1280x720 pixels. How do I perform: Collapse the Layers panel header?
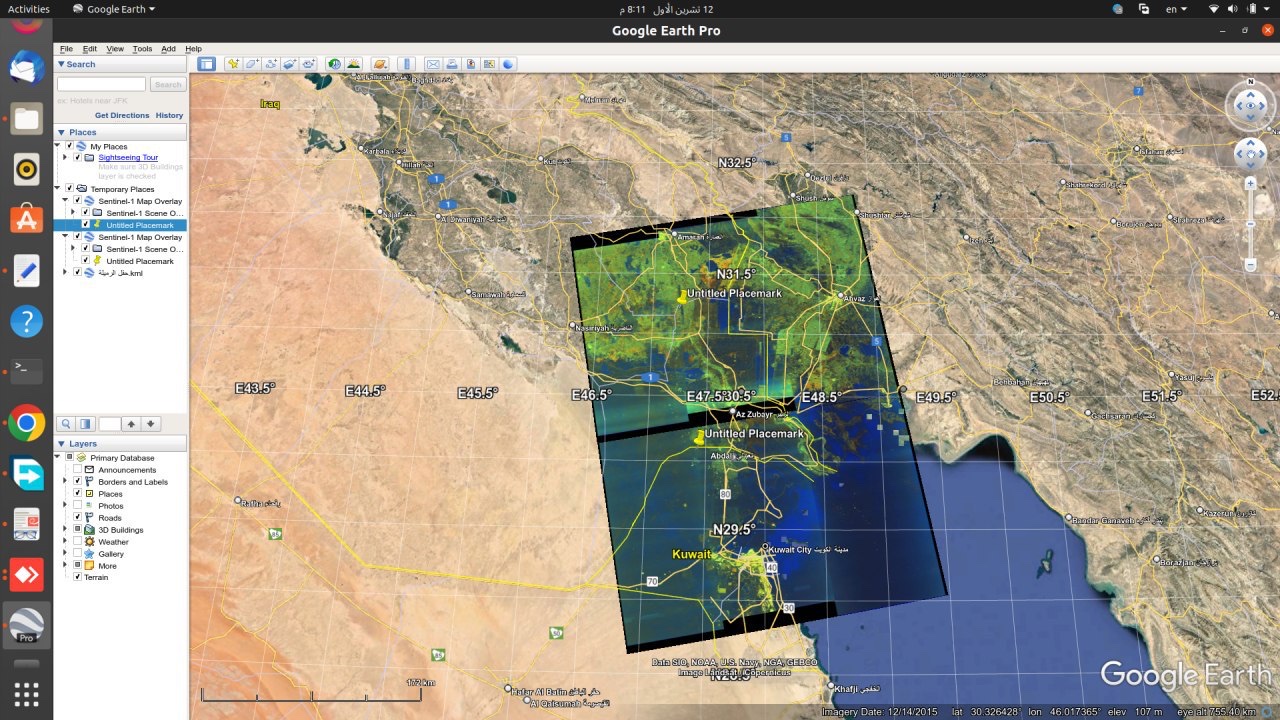(x=120, y=443)
